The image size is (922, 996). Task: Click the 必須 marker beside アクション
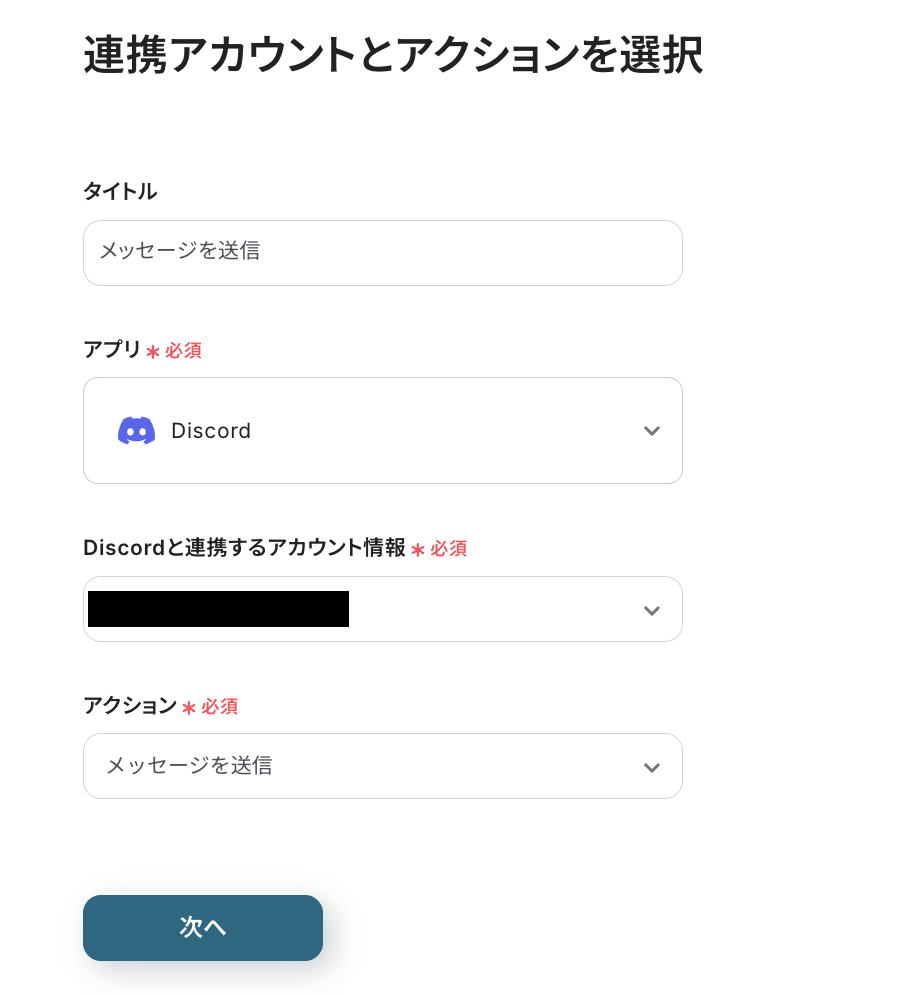(x=219, y=707)
